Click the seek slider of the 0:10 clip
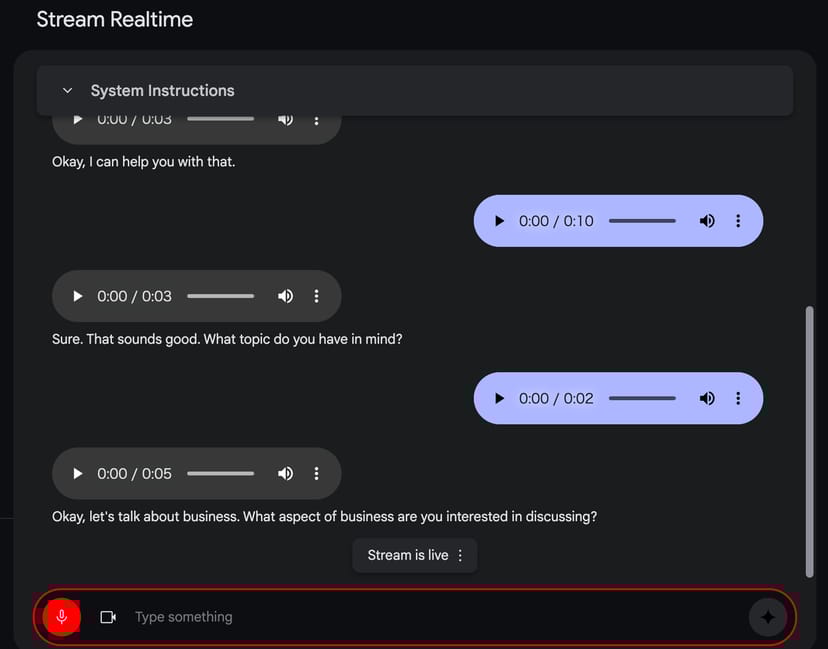 click(642, 221)
